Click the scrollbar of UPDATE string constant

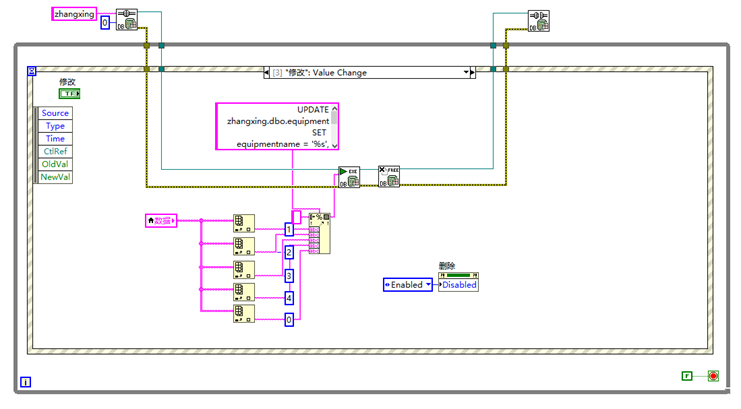[335, 127]
